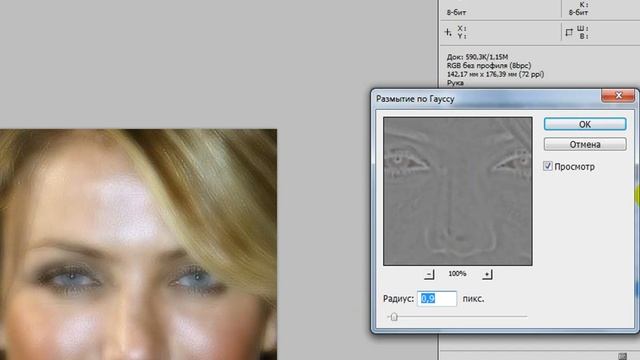640x360 pixels.
Task: Click the radius slider handle
Action: tap(394, 317)
